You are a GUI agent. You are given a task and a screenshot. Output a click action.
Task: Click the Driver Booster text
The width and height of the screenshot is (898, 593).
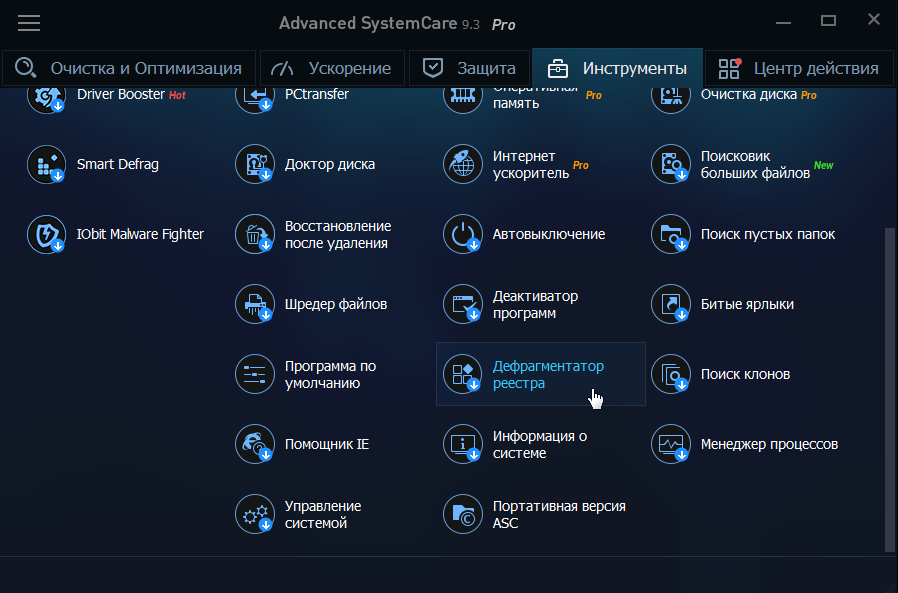(121, 95)
